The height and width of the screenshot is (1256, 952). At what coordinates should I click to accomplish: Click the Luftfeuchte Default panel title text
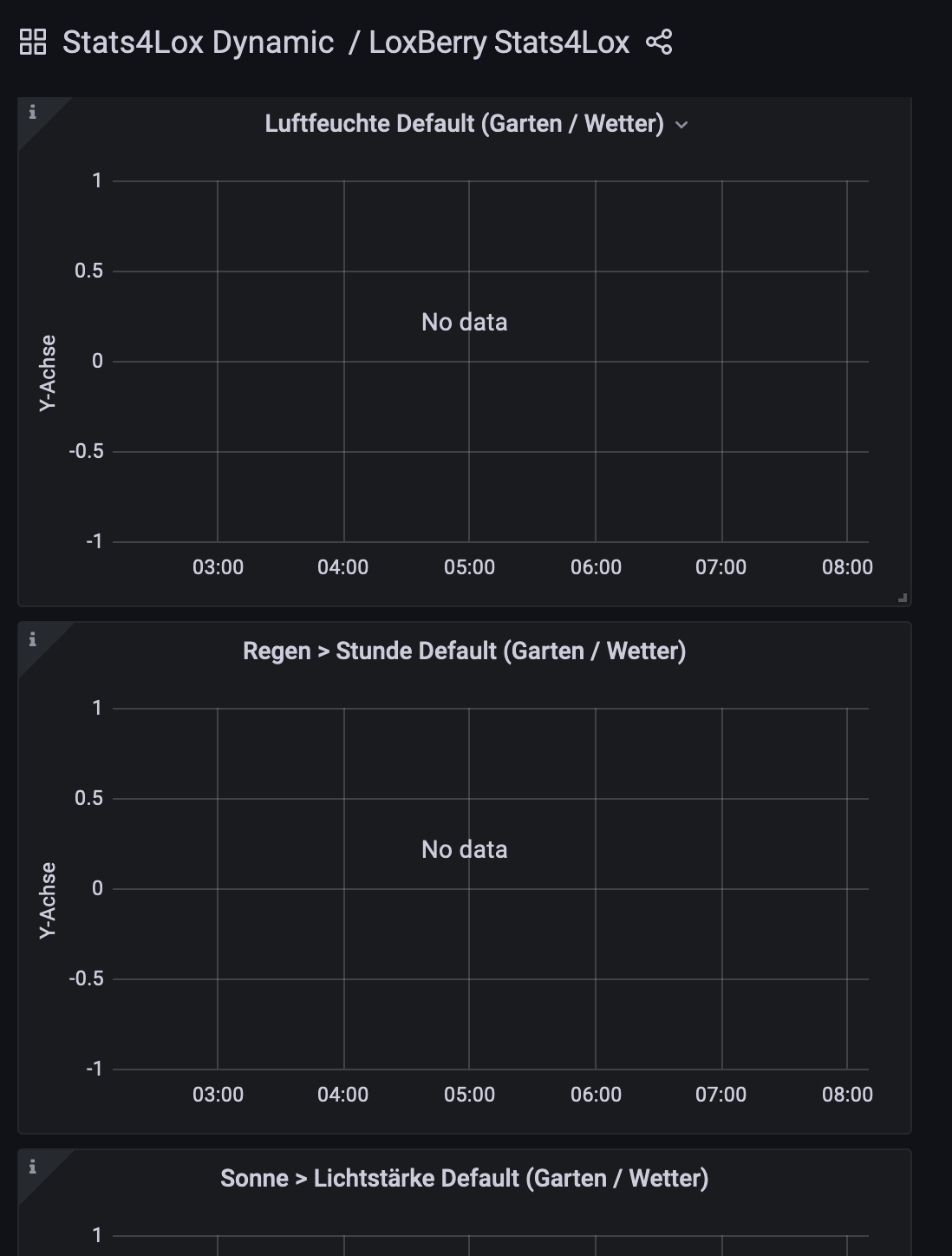click(464, 123)
